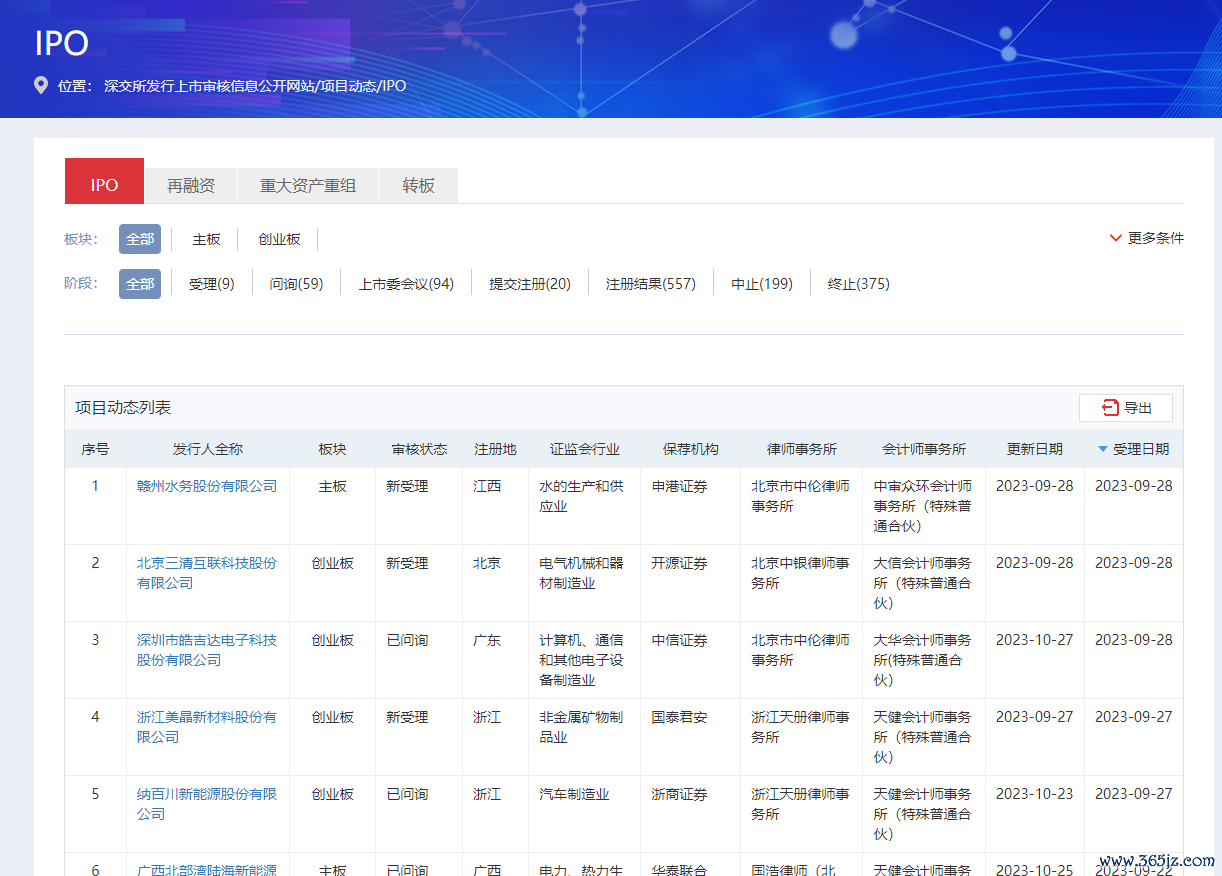This screenshot has height=876, width=1222.
Task: Filter by 主板 board
Action: [x=206, y=239]
